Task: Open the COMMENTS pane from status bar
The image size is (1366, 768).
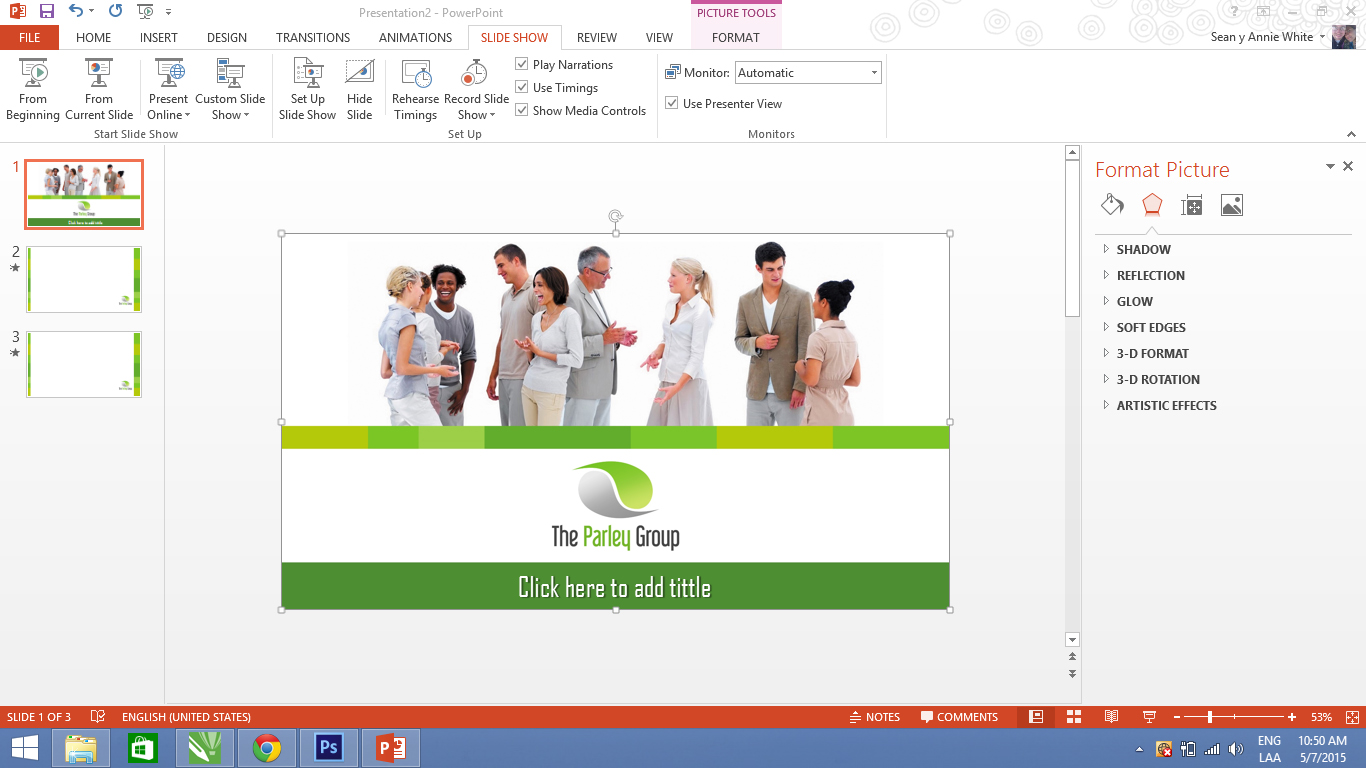Action: (x=959, y=717)
